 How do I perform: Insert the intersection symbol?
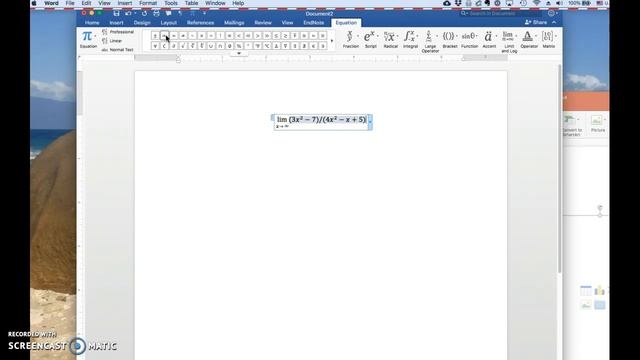click(x=220, y=46)
